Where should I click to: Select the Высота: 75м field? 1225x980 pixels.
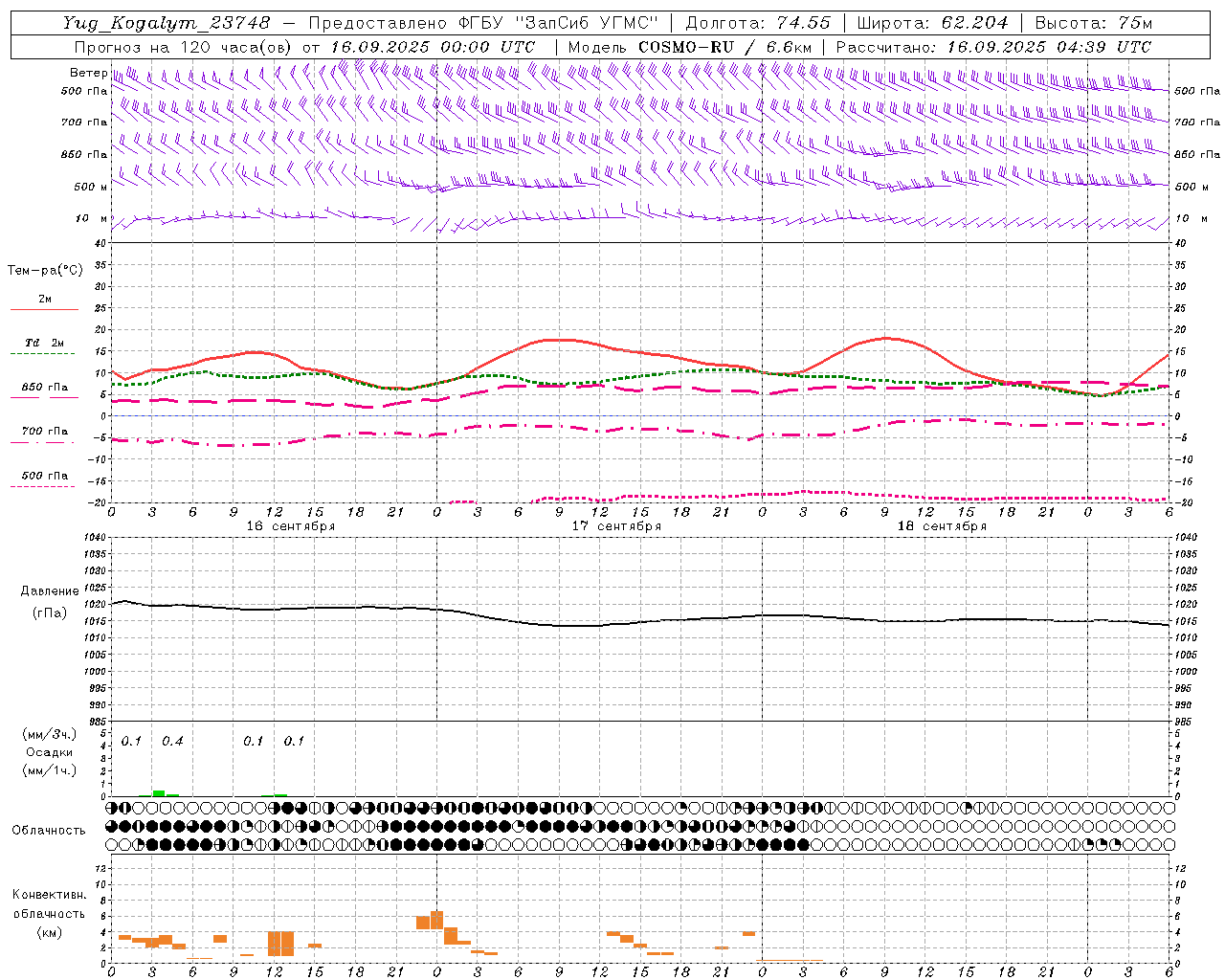coord(1093,23)
